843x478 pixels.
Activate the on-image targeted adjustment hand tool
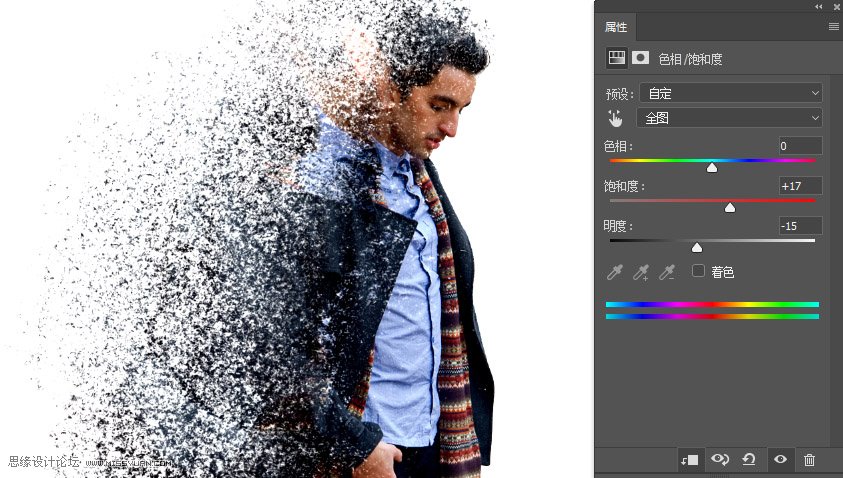pos(615,118)
